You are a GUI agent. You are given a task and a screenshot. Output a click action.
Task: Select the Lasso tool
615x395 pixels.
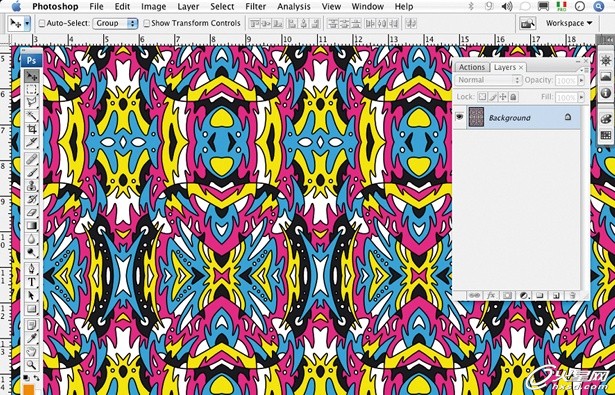31,103
